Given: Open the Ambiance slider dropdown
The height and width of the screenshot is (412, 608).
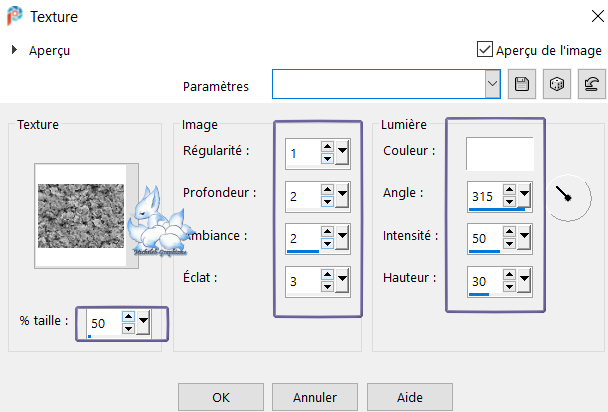Looking at the screenshot, I should 342,237.
